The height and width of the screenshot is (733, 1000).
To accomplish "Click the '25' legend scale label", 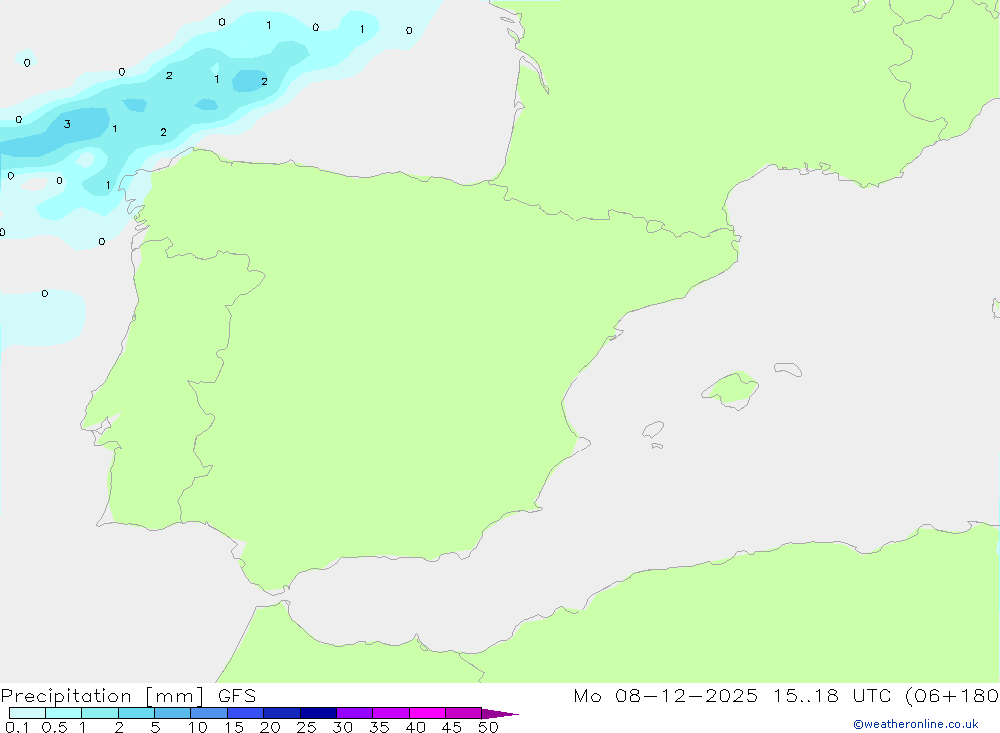I will coord(306,727).
